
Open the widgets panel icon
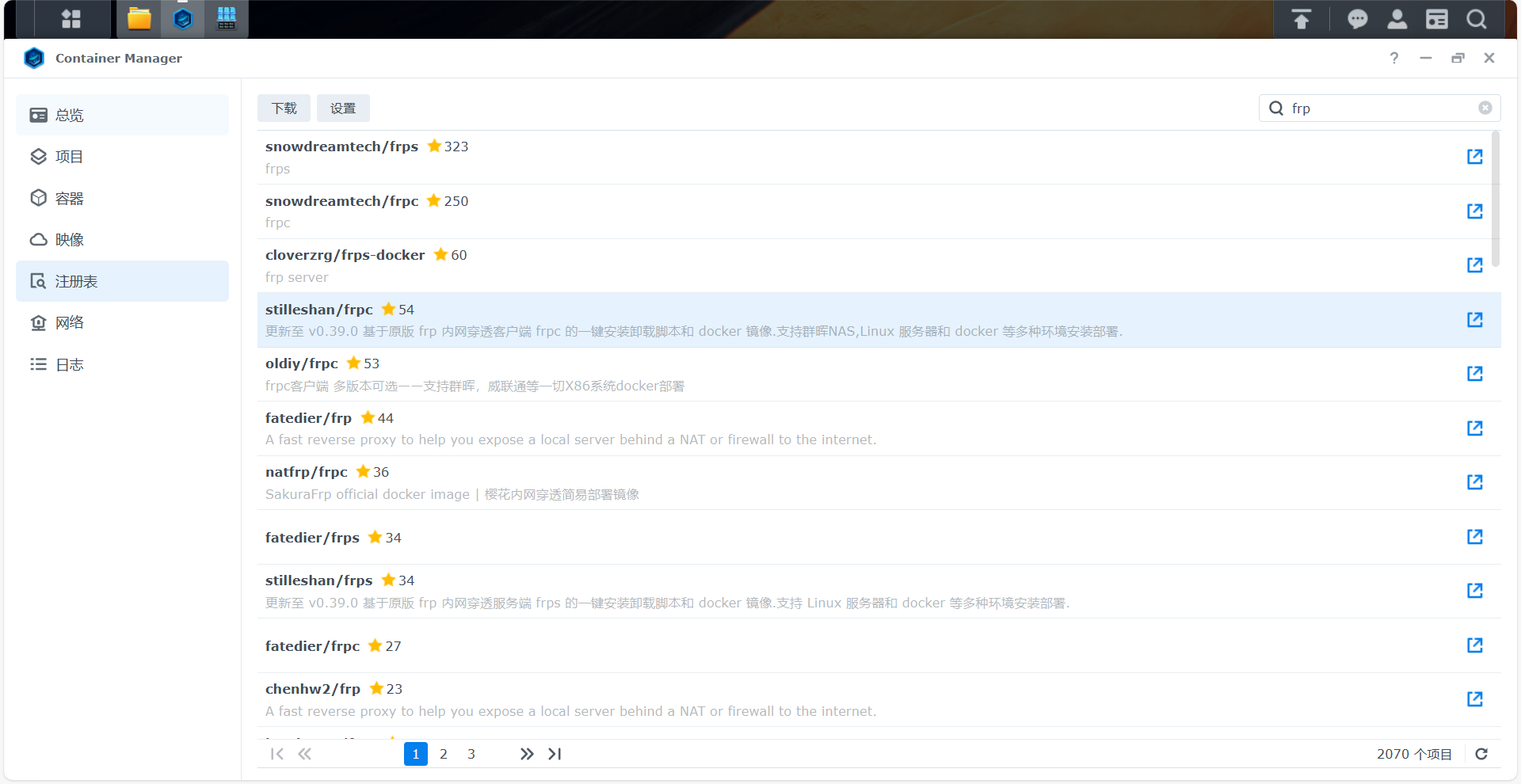(1437, 19)
